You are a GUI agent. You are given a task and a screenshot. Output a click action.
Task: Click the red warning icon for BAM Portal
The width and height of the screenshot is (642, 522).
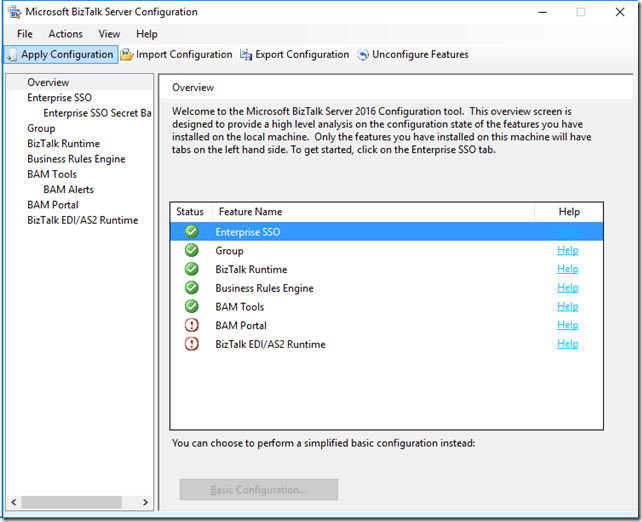point(191,325)
